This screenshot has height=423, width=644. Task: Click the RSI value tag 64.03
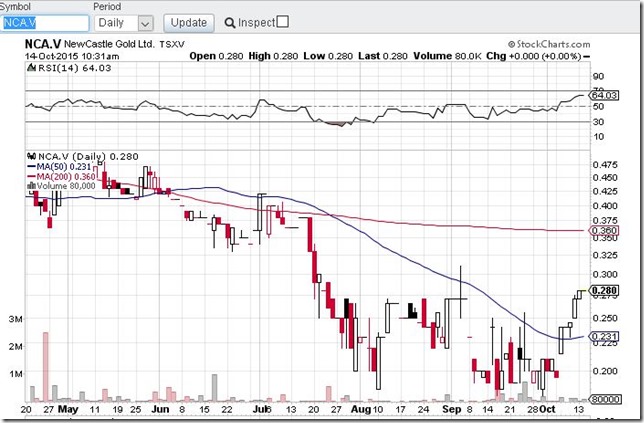603,95
